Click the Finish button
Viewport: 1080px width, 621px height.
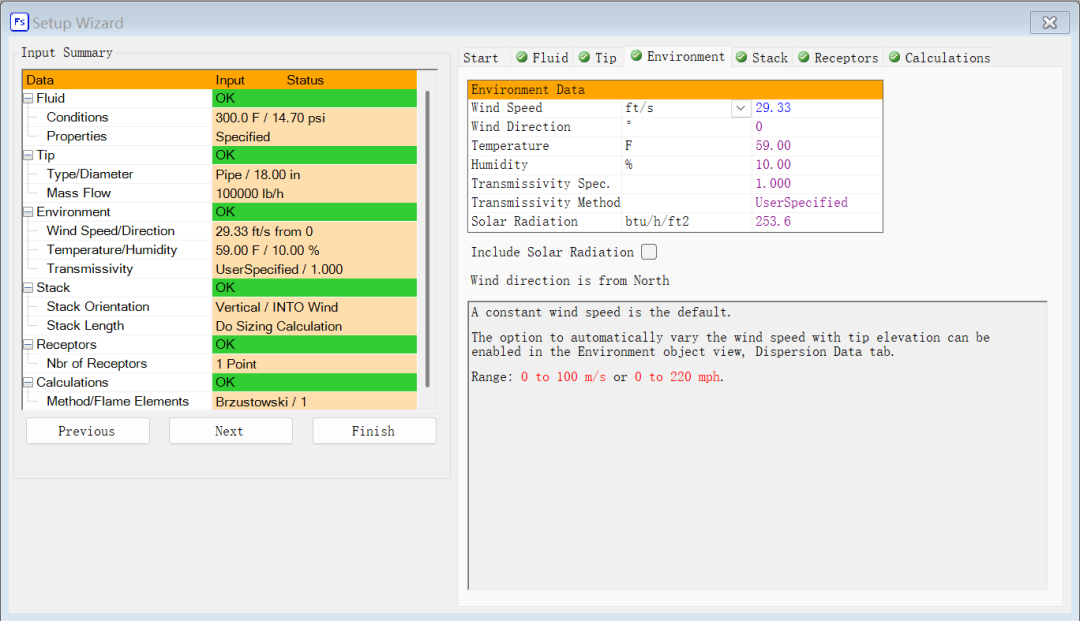tap(374, 431)
